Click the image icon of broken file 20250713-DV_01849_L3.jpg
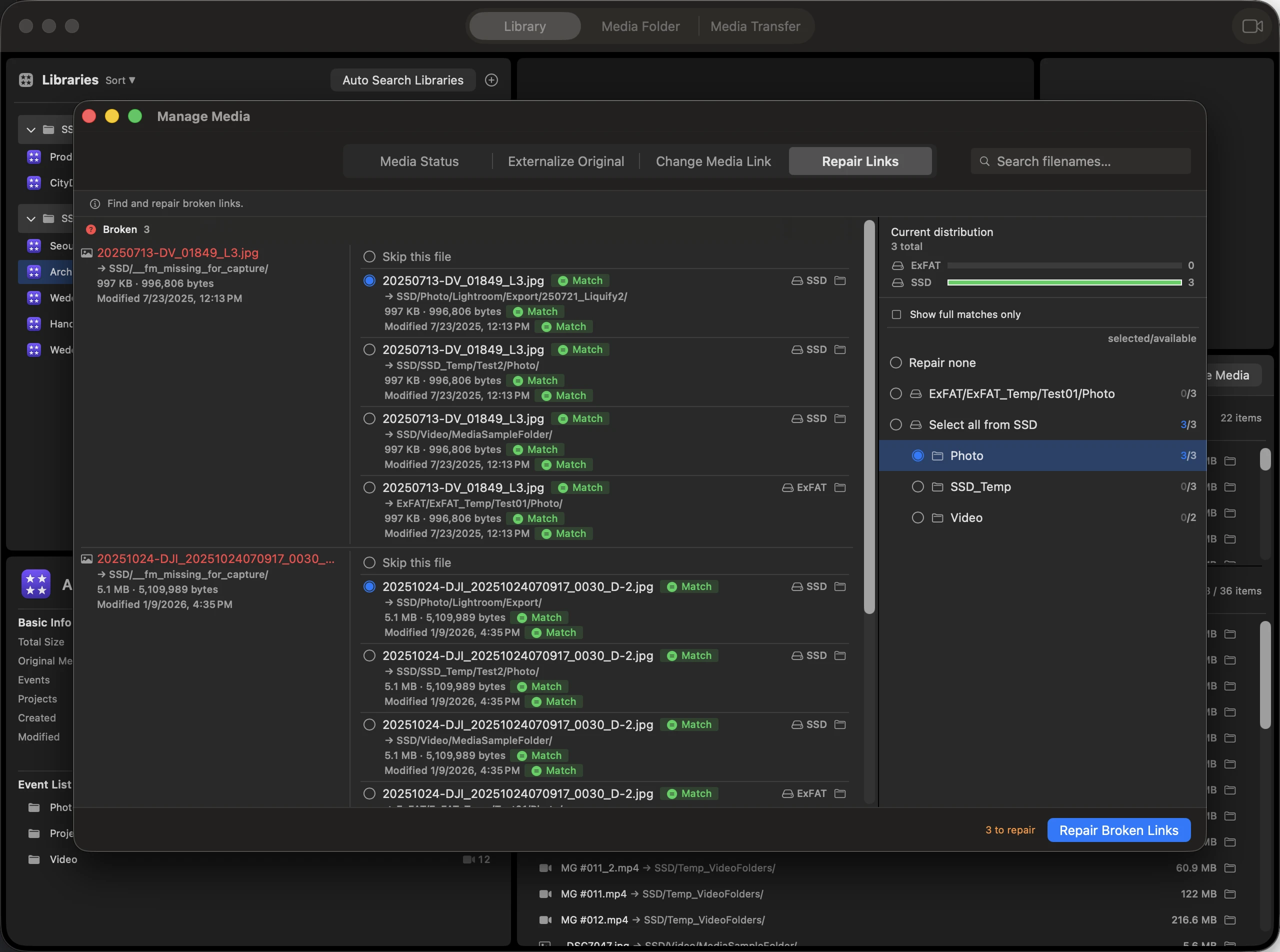Viewport: 1280px width, 952px height. (86, 253)
